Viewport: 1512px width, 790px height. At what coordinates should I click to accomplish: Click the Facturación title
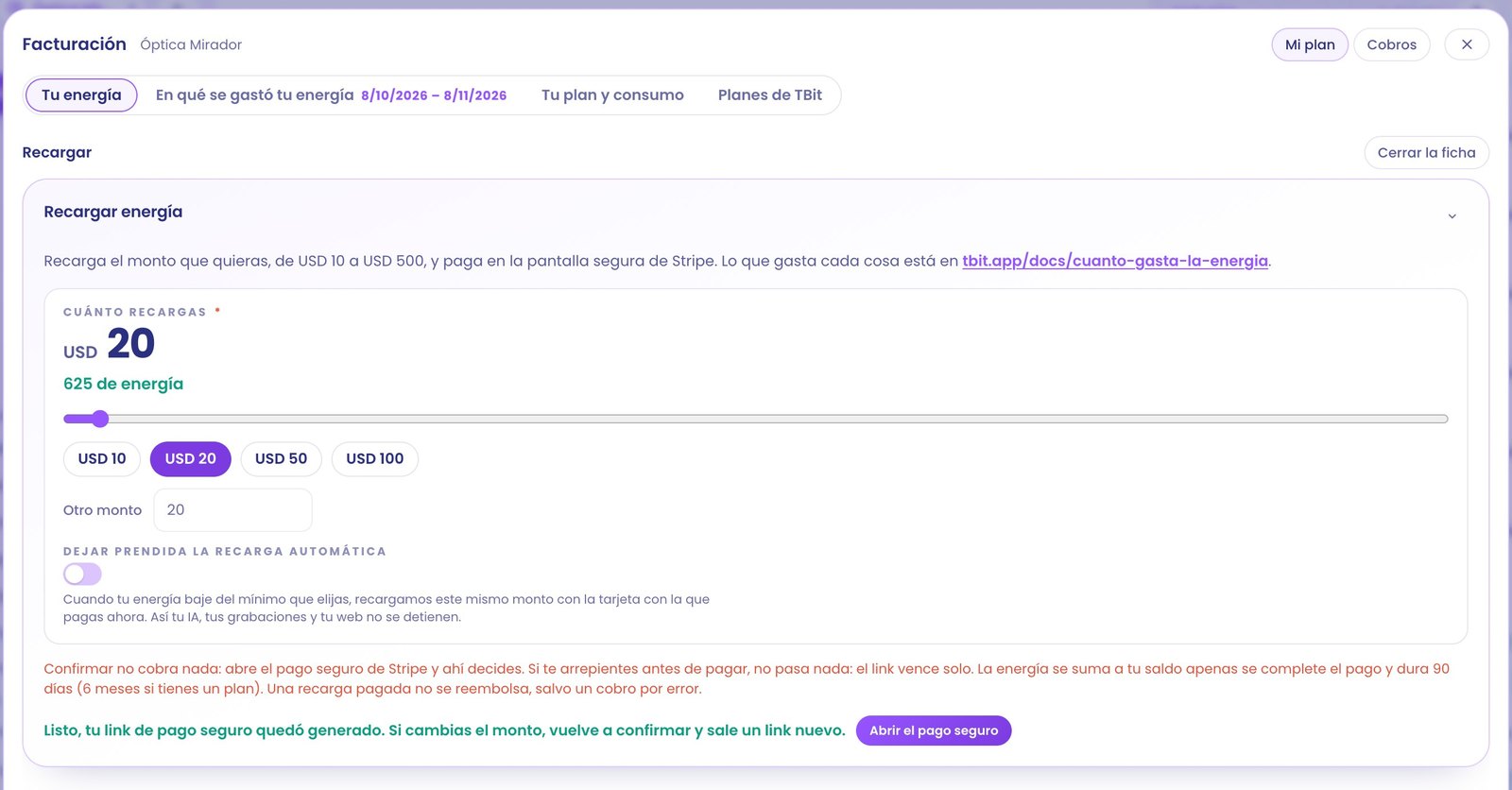coord(75,44)
